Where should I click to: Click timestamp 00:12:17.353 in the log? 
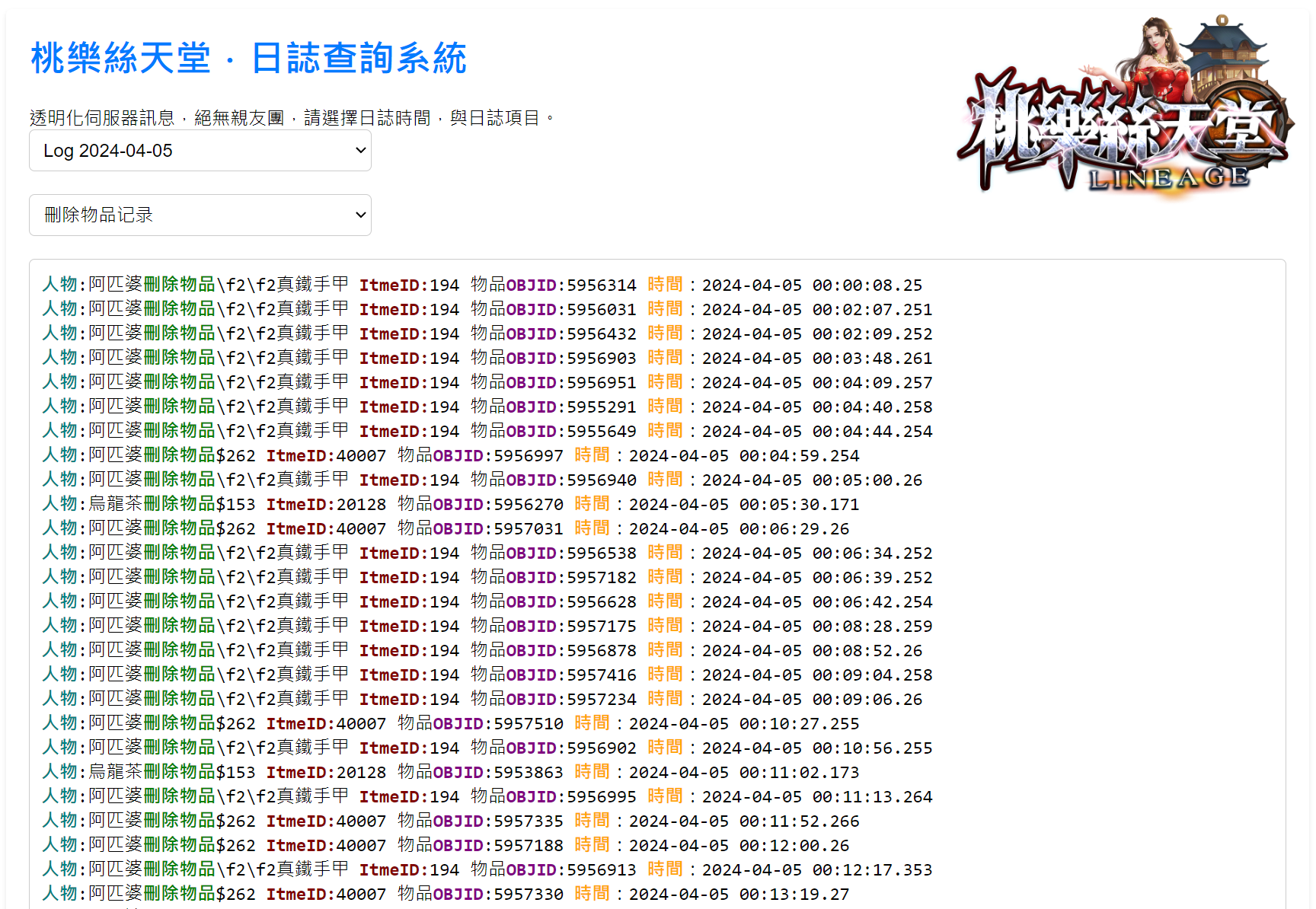coord(873,870)
